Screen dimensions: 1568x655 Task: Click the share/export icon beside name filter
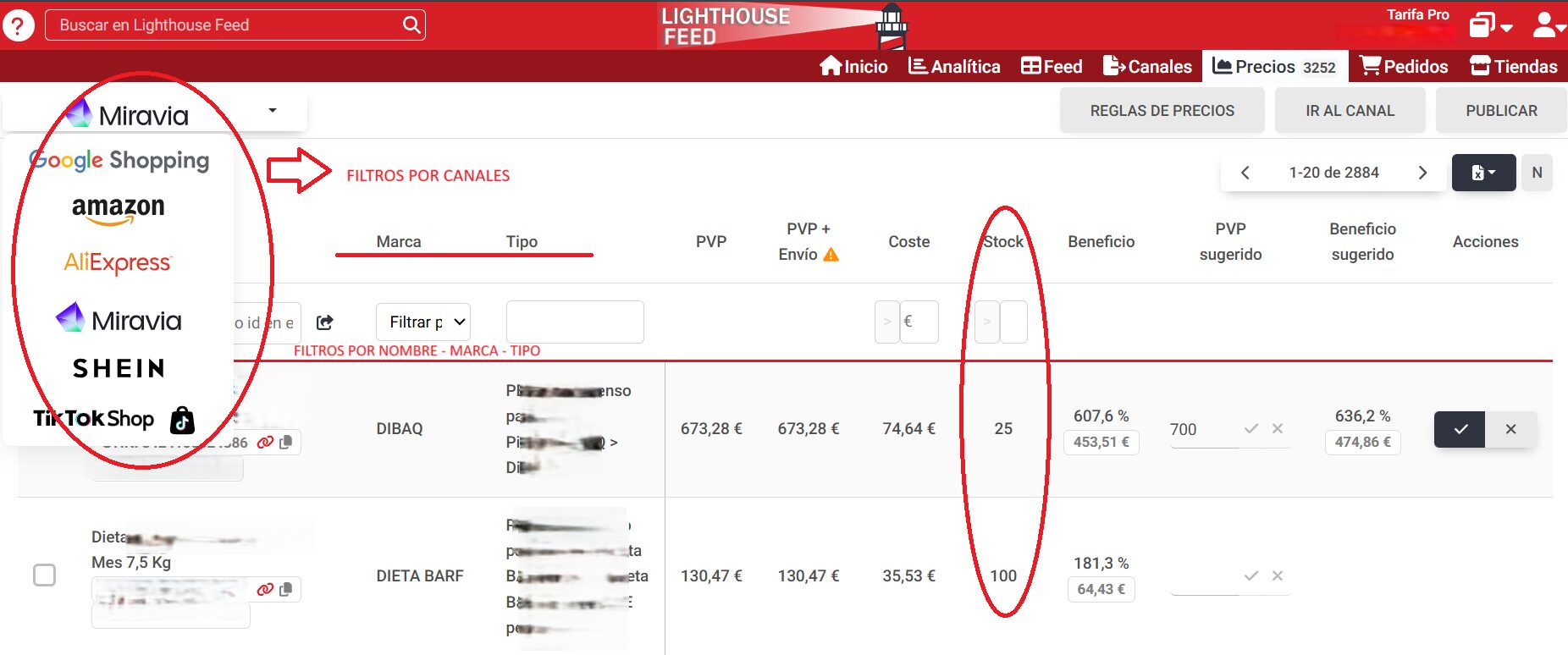click(x=324, y=322)
